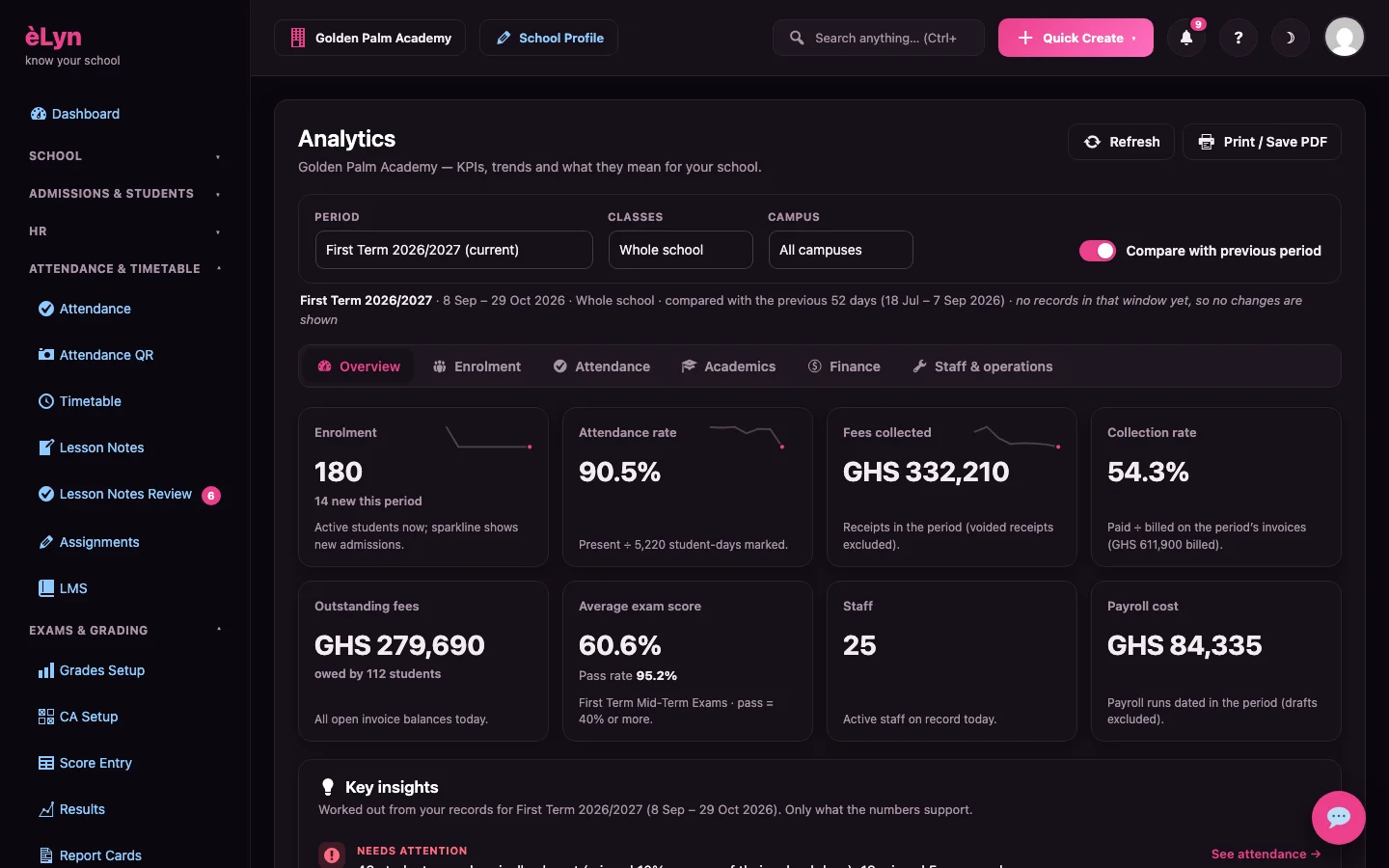
Task: Focus the Search anything field
Action: [879, 38]
